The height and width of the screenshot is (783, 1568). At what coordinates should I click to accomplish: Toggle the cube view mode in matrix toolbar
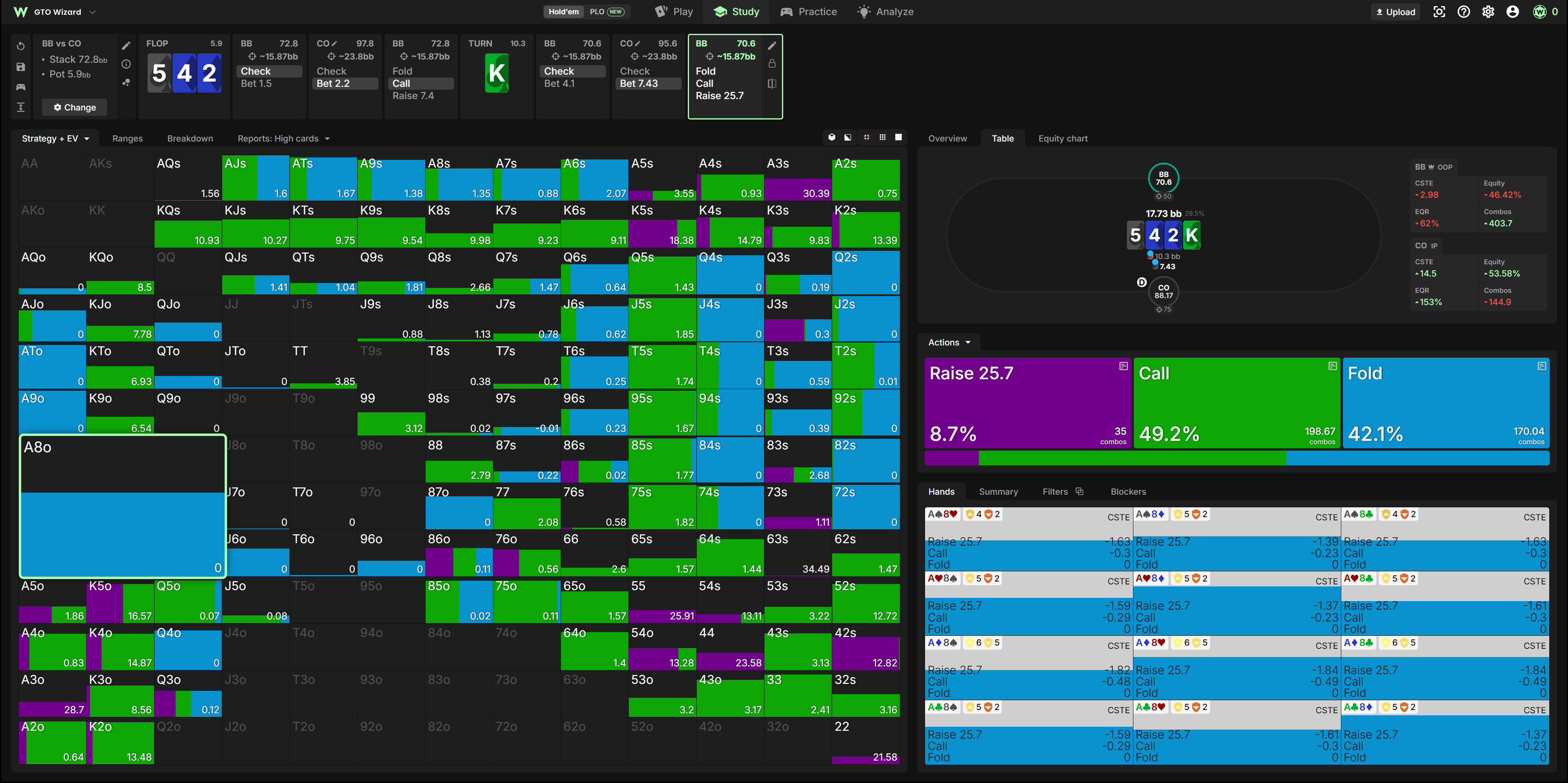tap(831, 137)
